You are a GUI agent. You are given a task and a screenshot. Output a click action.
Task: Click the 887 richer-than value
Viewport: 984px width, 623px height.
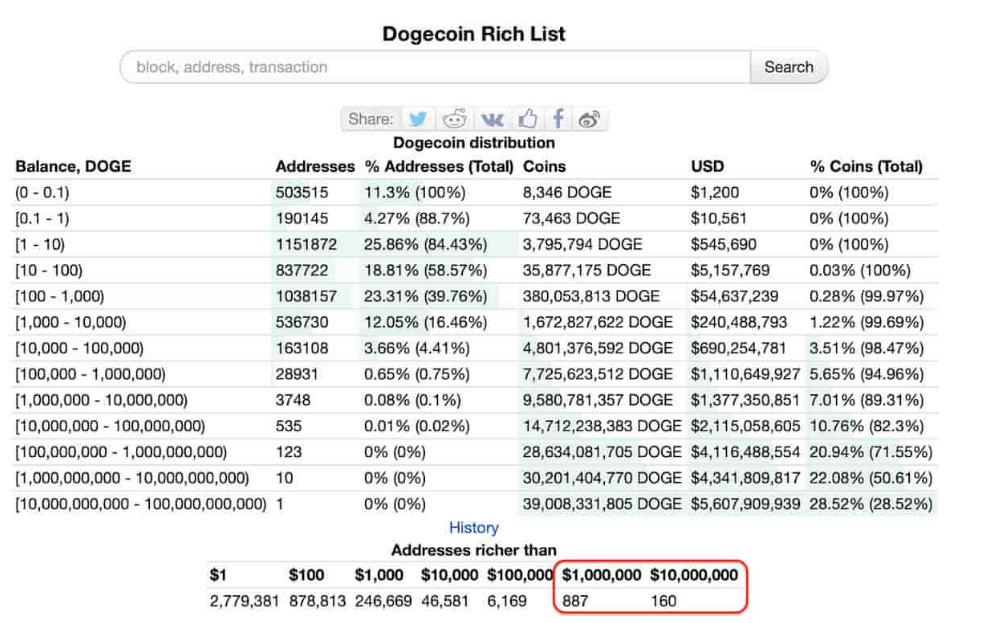click(575, 601)
